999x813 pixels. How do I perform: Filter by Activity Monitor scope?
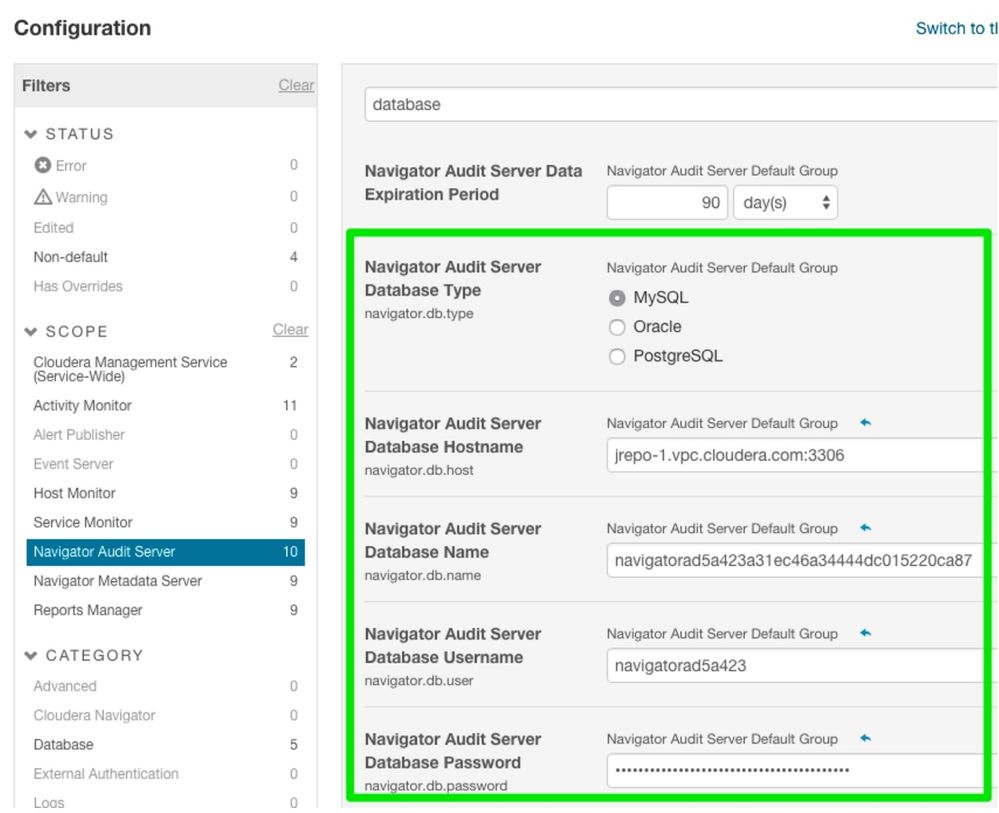(x=83, y=406)
